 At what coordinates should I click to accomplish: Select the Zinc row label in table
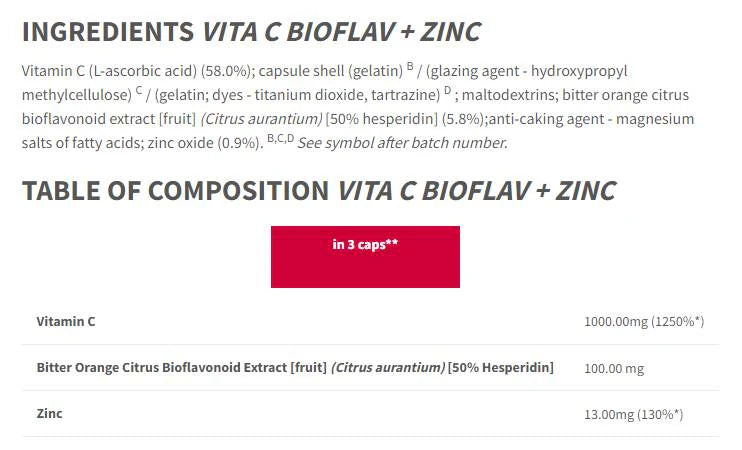(x=49, y=414)
